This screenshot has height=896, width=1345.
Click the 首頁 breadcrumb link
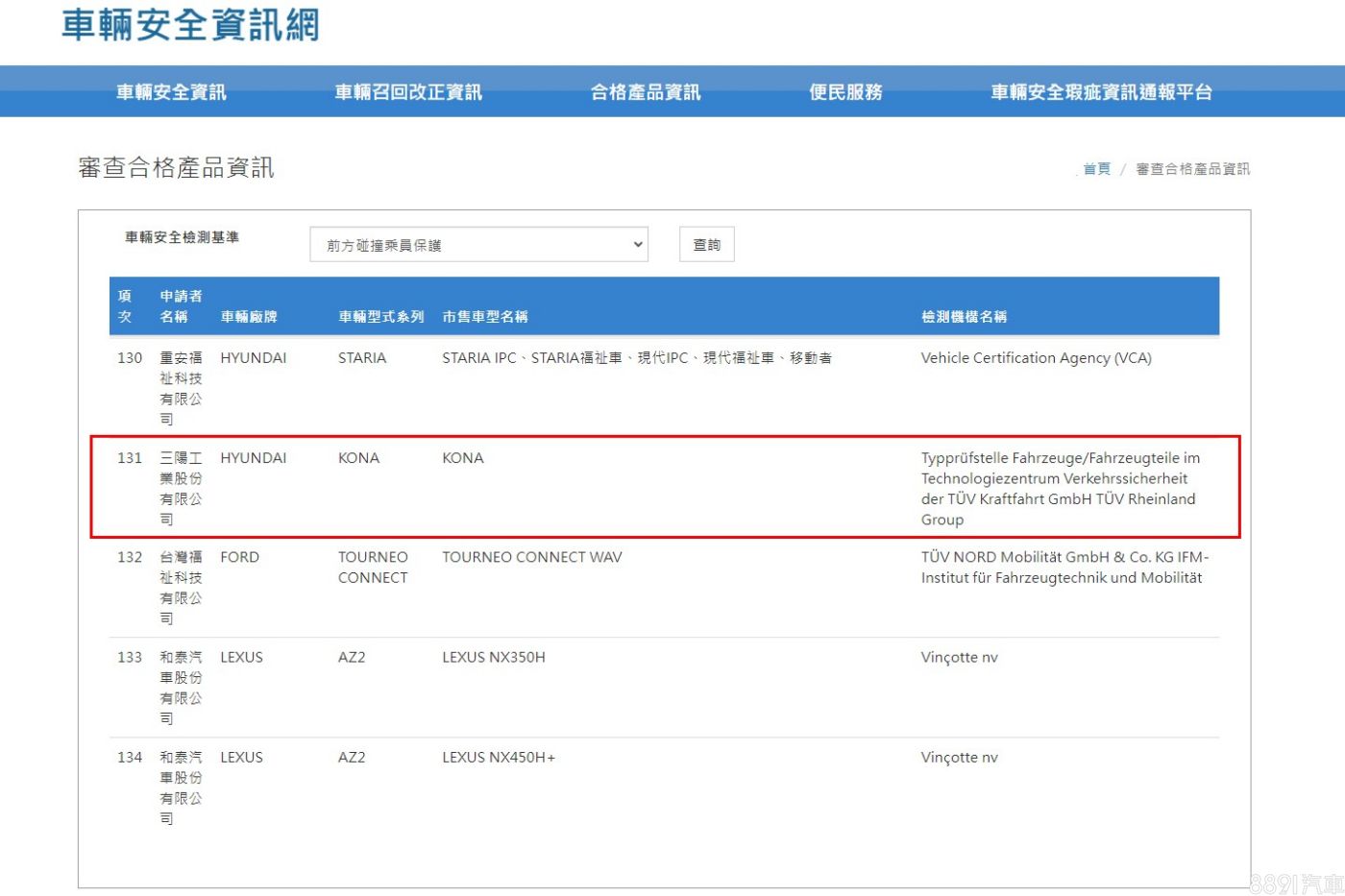[1096, 169]
